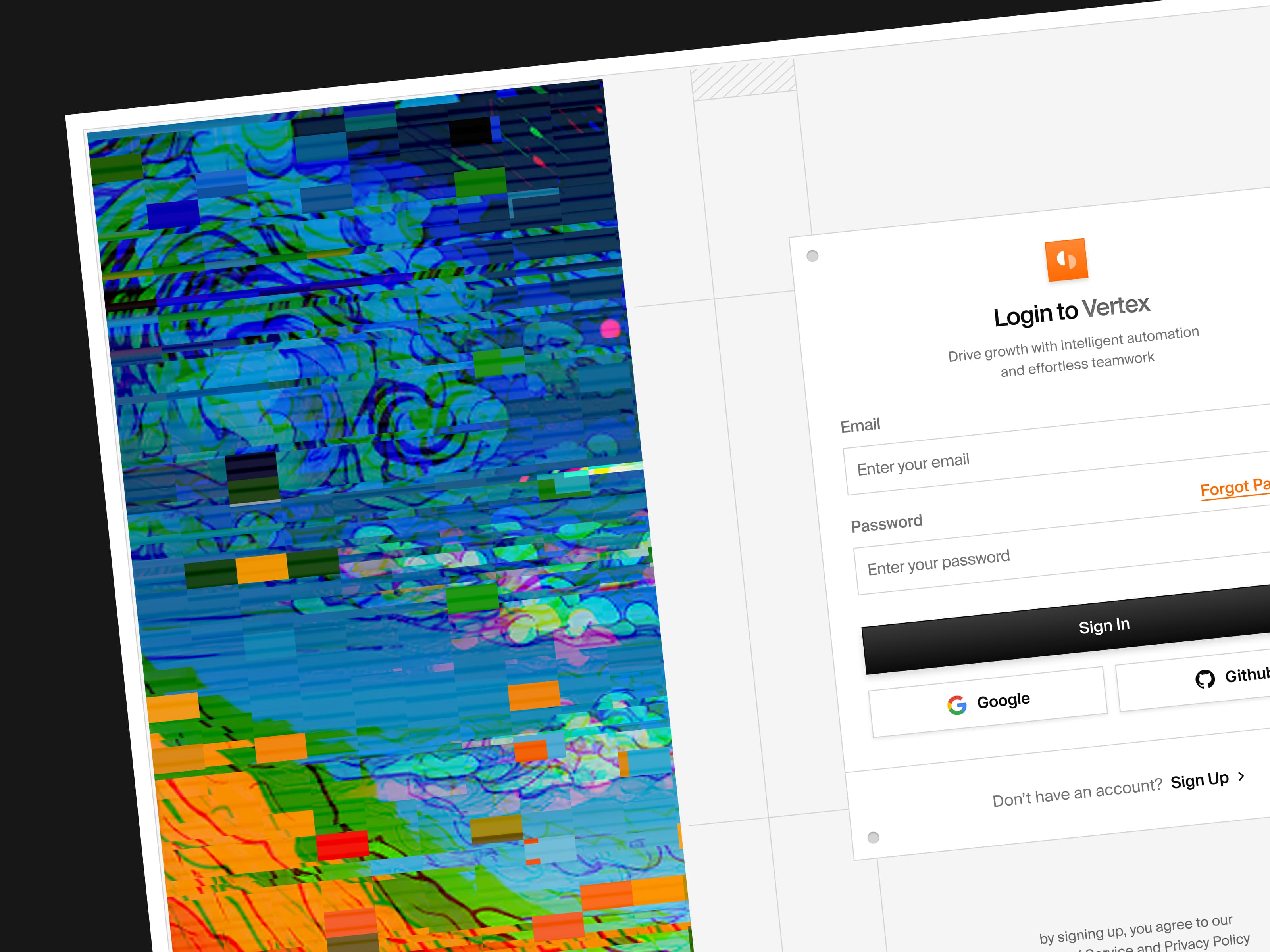The image size is (1270, 952).
Task: Click the Google G logo icon
Action: [957, 704]
